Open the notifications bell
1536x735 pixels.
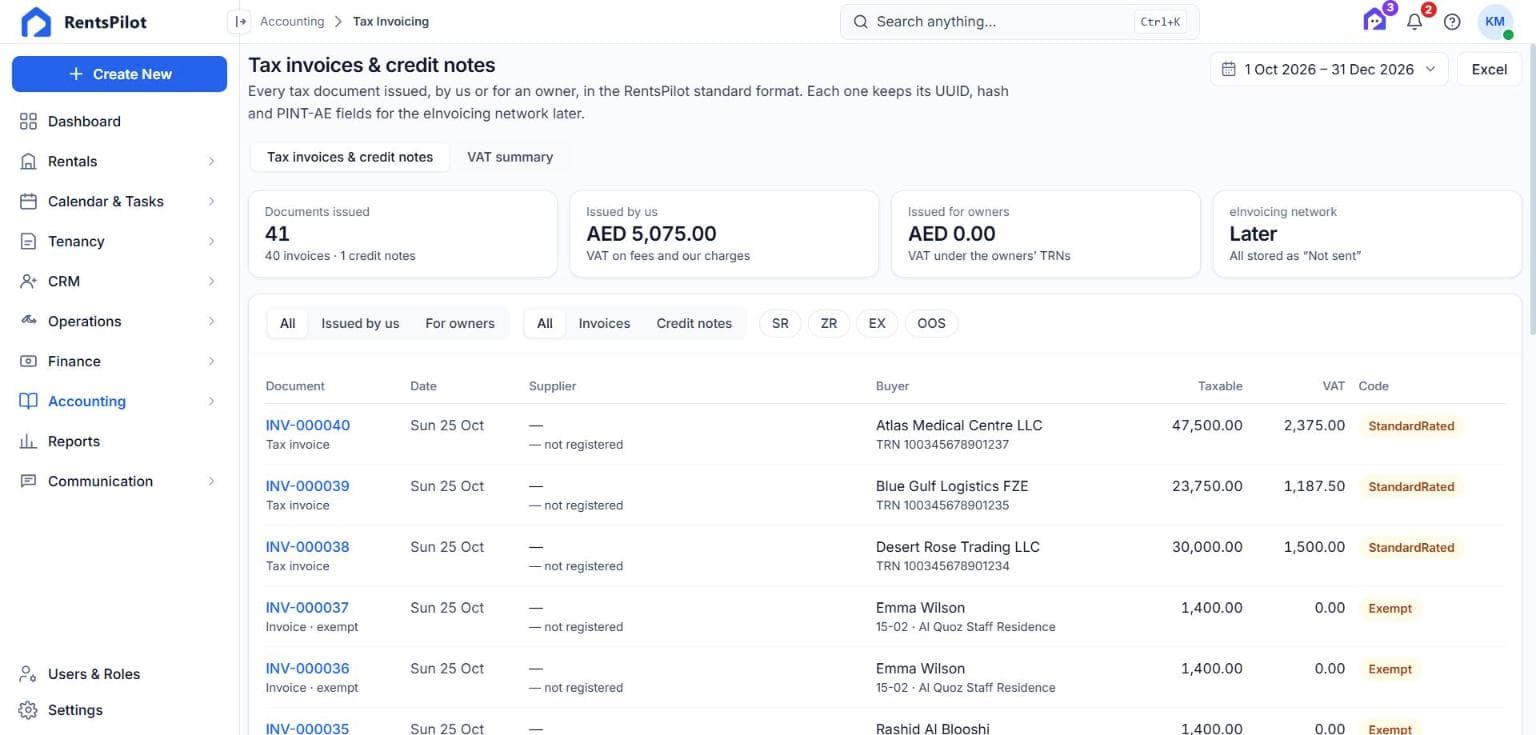pos(1414,21)
